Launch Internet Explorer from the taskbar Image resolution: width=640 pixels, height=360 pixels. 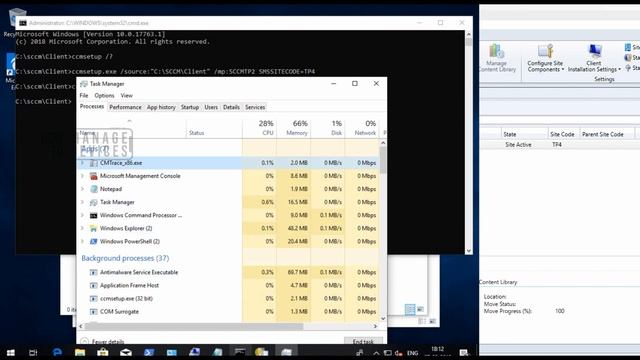pyautogui.click(x=57, y=352)
